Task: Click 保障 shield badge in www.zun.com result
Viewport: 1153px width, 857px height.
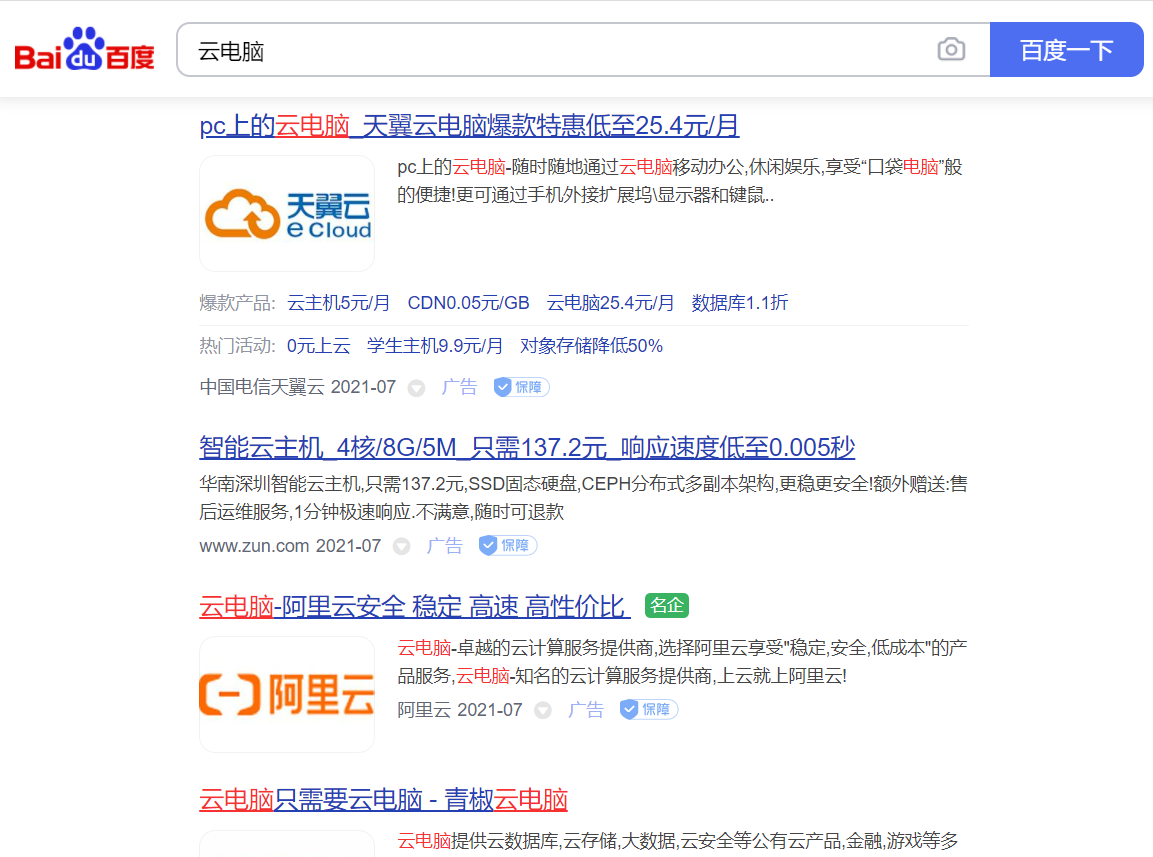Action: tap(507, 546)
